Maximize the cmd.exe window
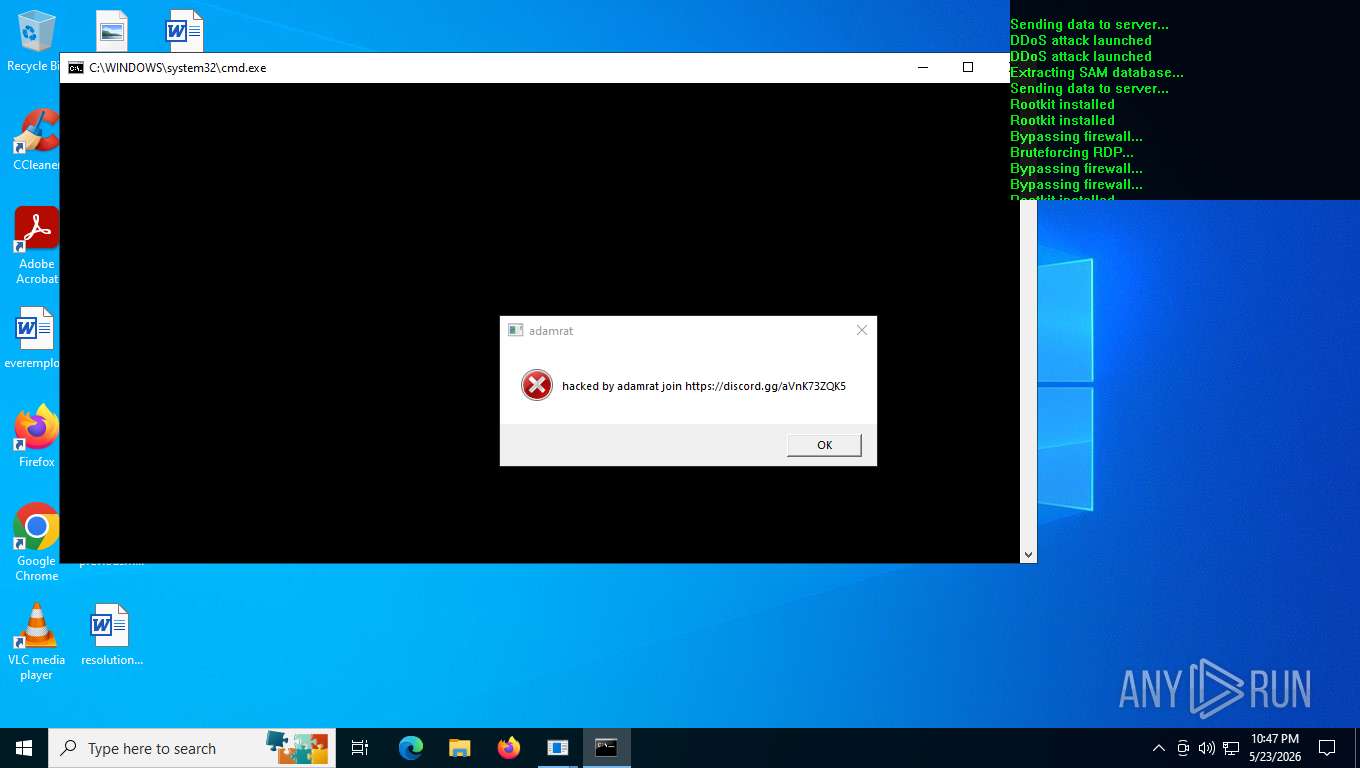 (x=967, y=67)
